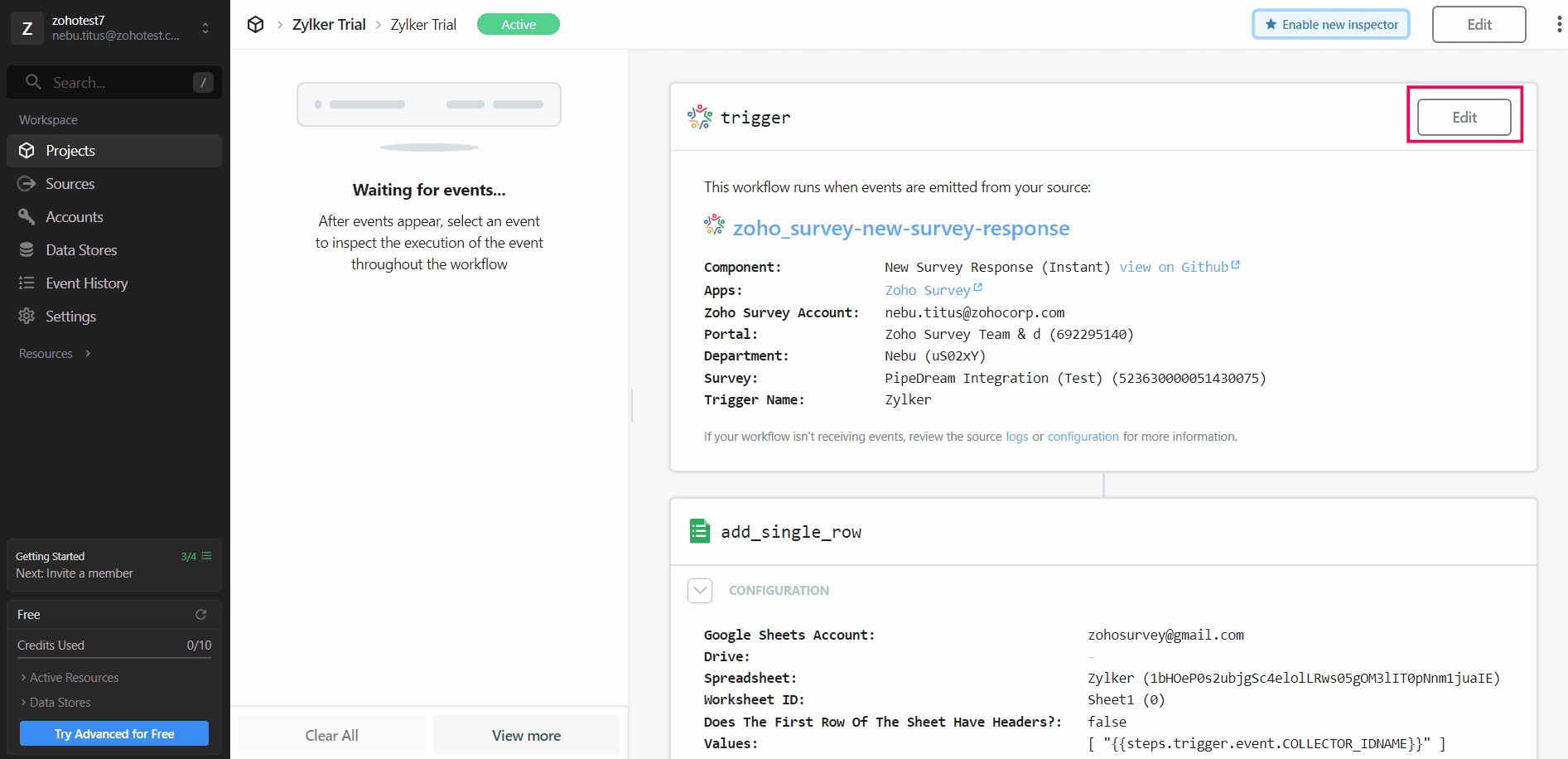The width and height of the screenshot is (1568, 759).
Task: Click the Event History list icon
Action: pos(27,283)
